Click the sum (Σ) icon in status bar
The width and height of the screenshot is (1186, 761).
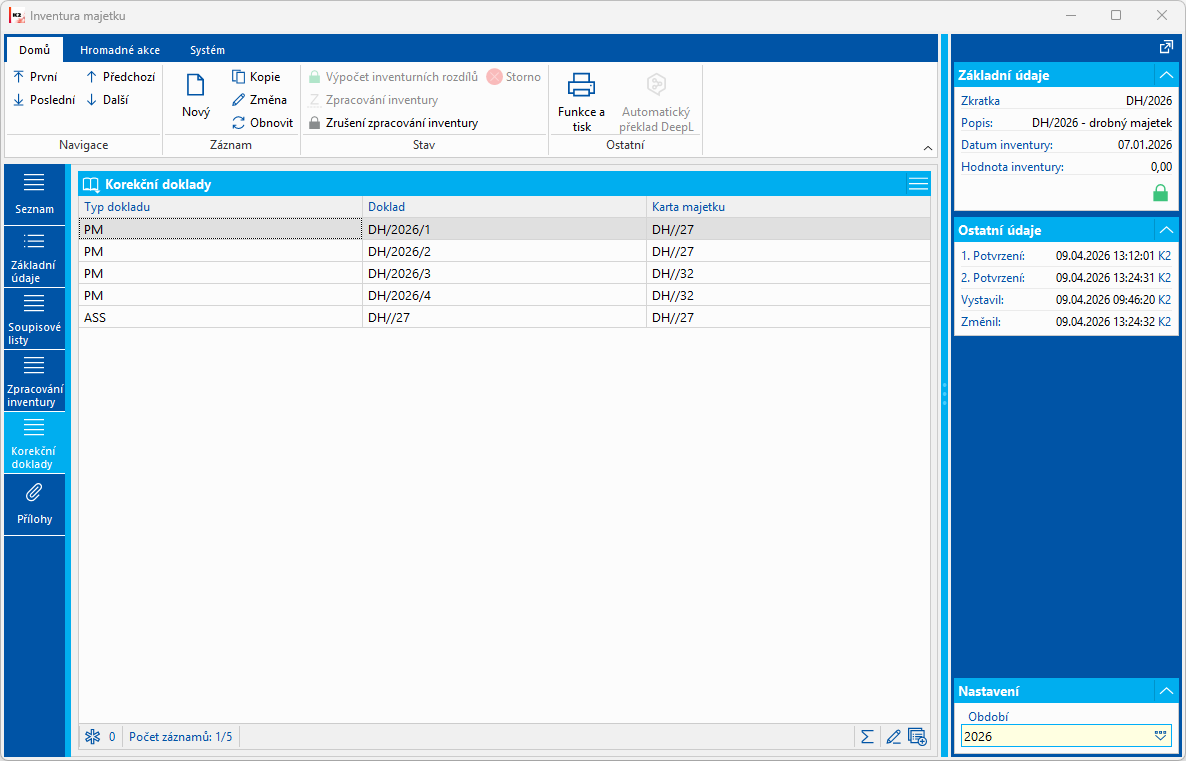868,736
